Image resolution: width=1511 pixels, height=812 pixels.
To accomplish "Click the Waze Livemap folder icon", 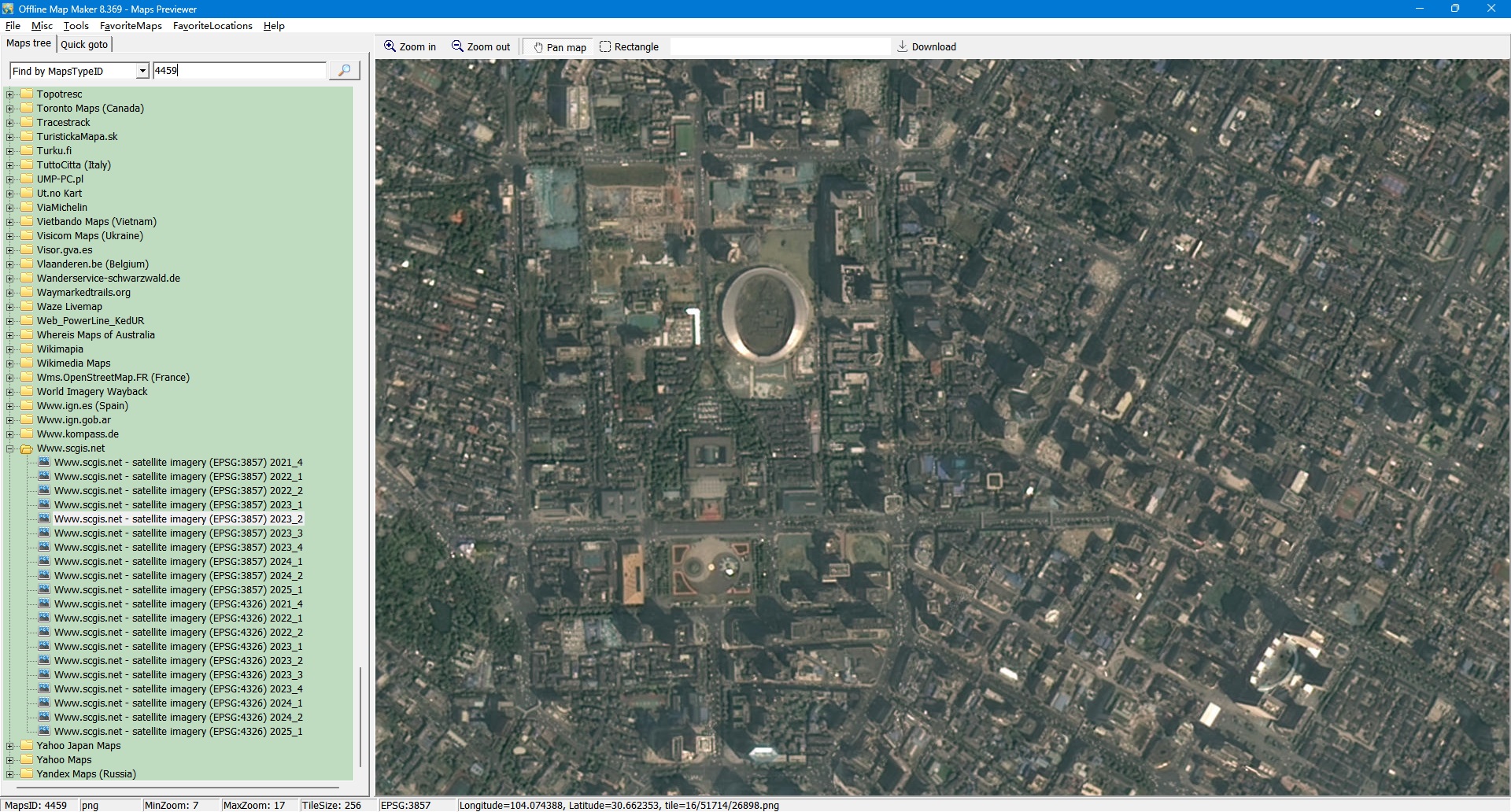I will point(27,307).
